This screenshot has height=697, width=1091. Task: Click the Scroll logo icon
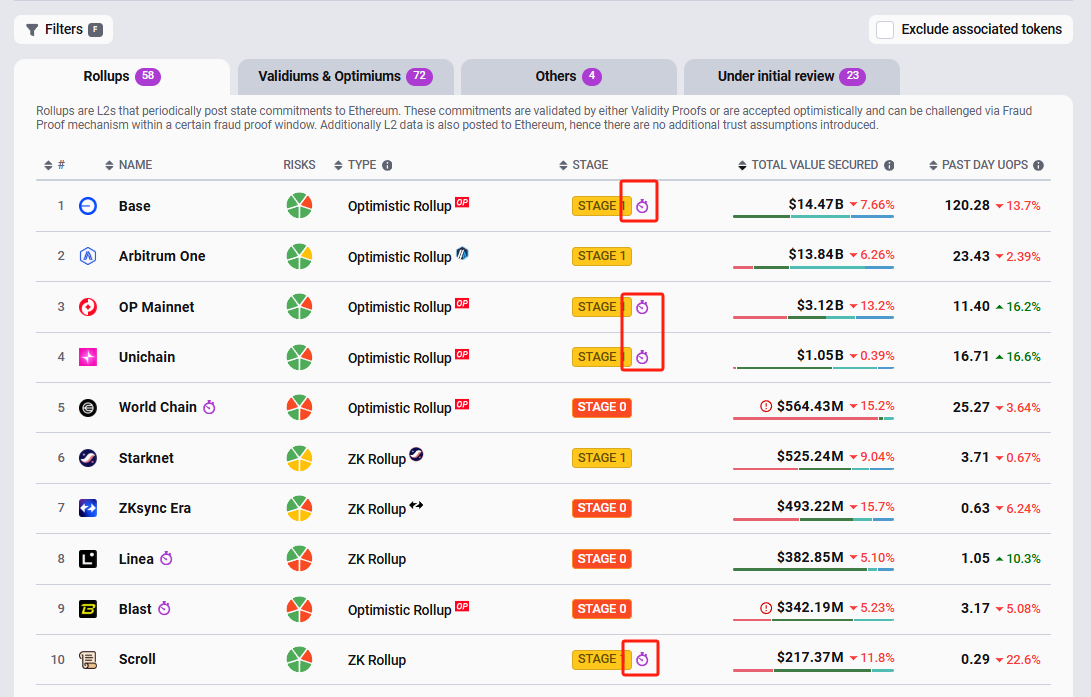[88, 659]
